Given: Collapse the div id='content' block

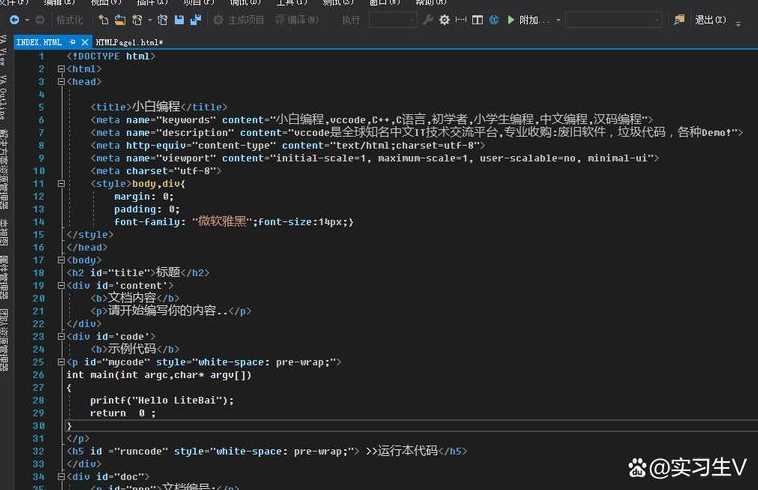Looking at the screenshot, I should point(61,286).
